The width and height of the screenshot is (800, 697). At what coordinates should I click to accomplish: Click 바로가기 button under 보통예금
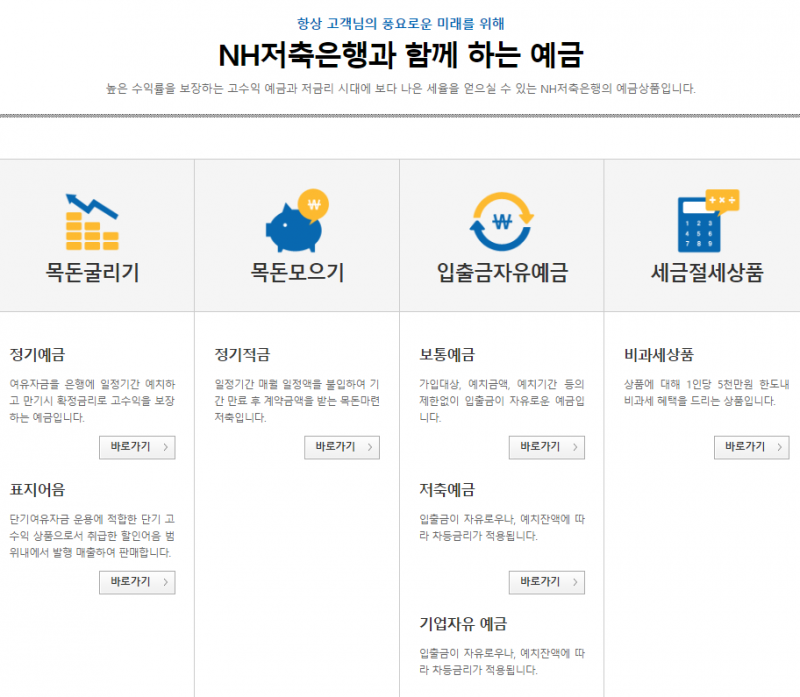pyautogui.click(x=547, y=447)
